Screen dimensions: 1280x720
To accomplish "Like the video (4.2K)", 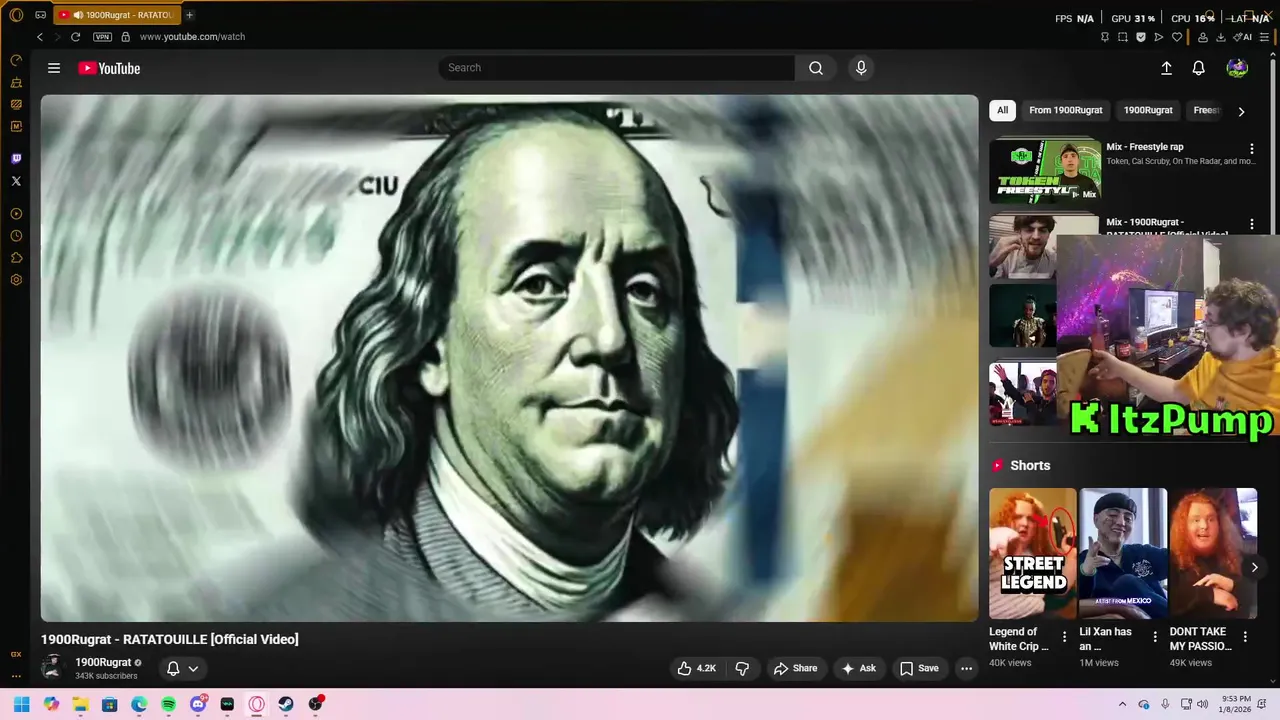I will pyautogui.click(x=697, y=668).
